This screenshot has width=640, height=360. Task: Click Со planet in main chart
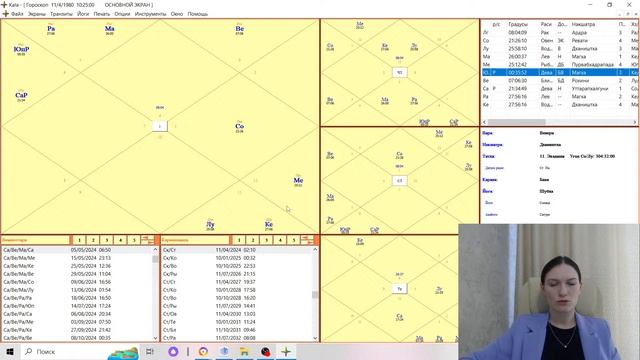click(x=240, y=127)
